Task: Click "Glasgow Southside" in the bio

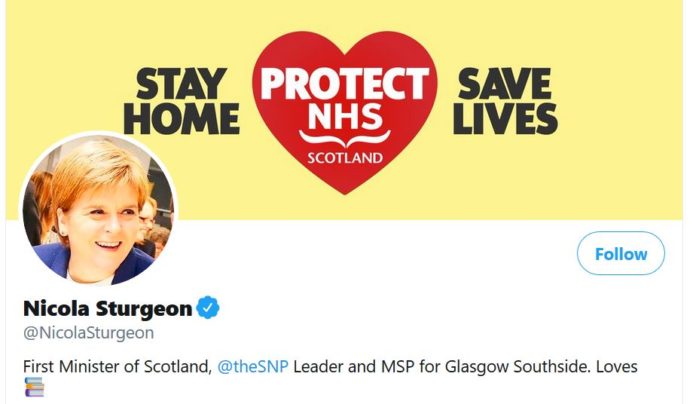Action: [518, 367]
